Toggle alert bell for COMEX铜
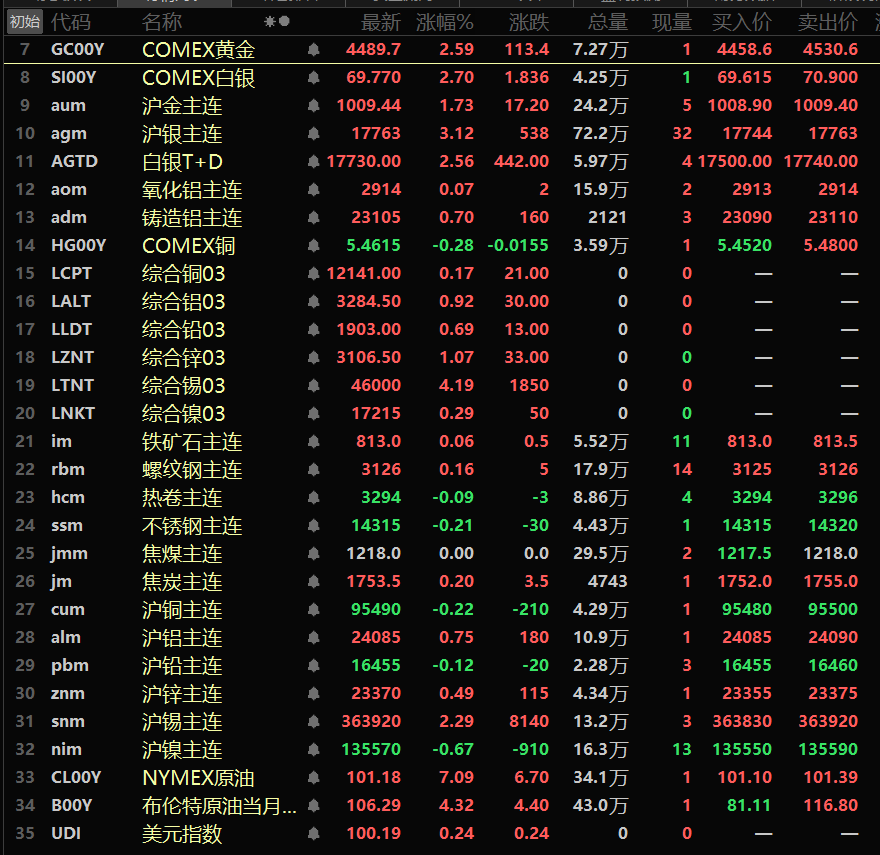This screenshot has height=855, width=880. (314, 246)
